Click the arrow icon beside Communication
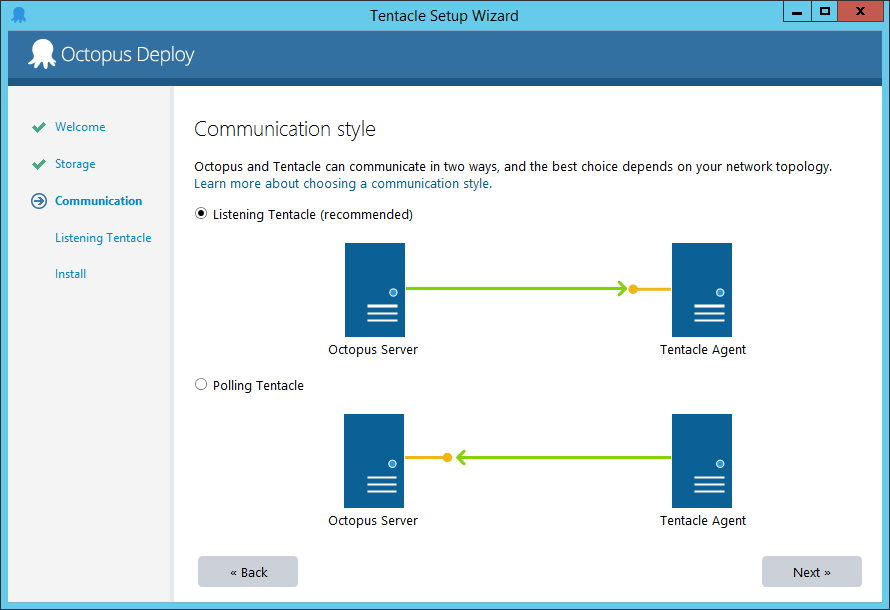 tap(38, 200)
